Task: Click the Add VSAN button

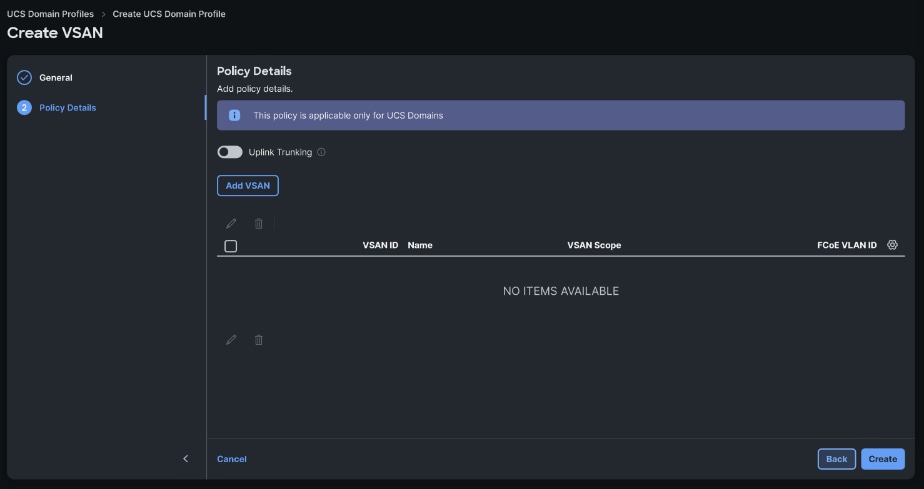Action: pos(248,186)
